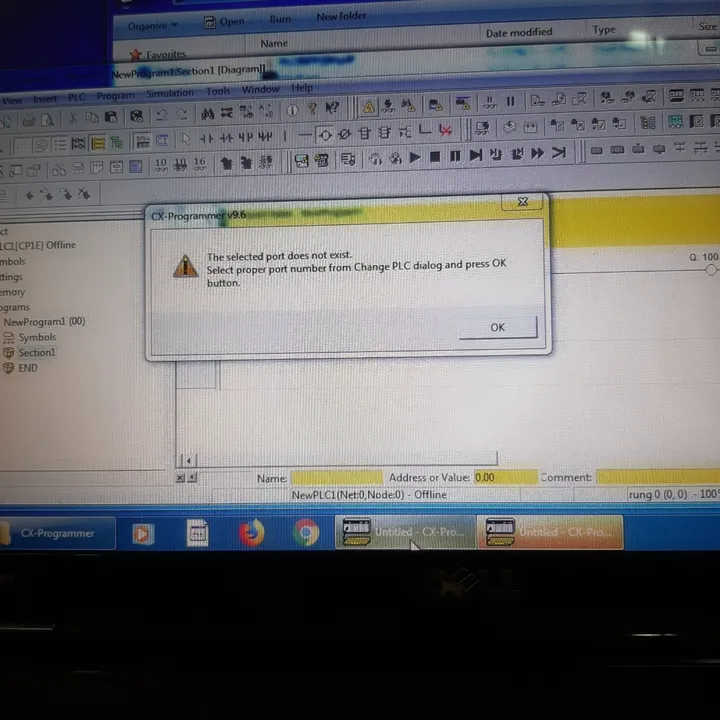Click the Address or Value field
The width and height of the screenshot is (720, 720).
[506, 478]
